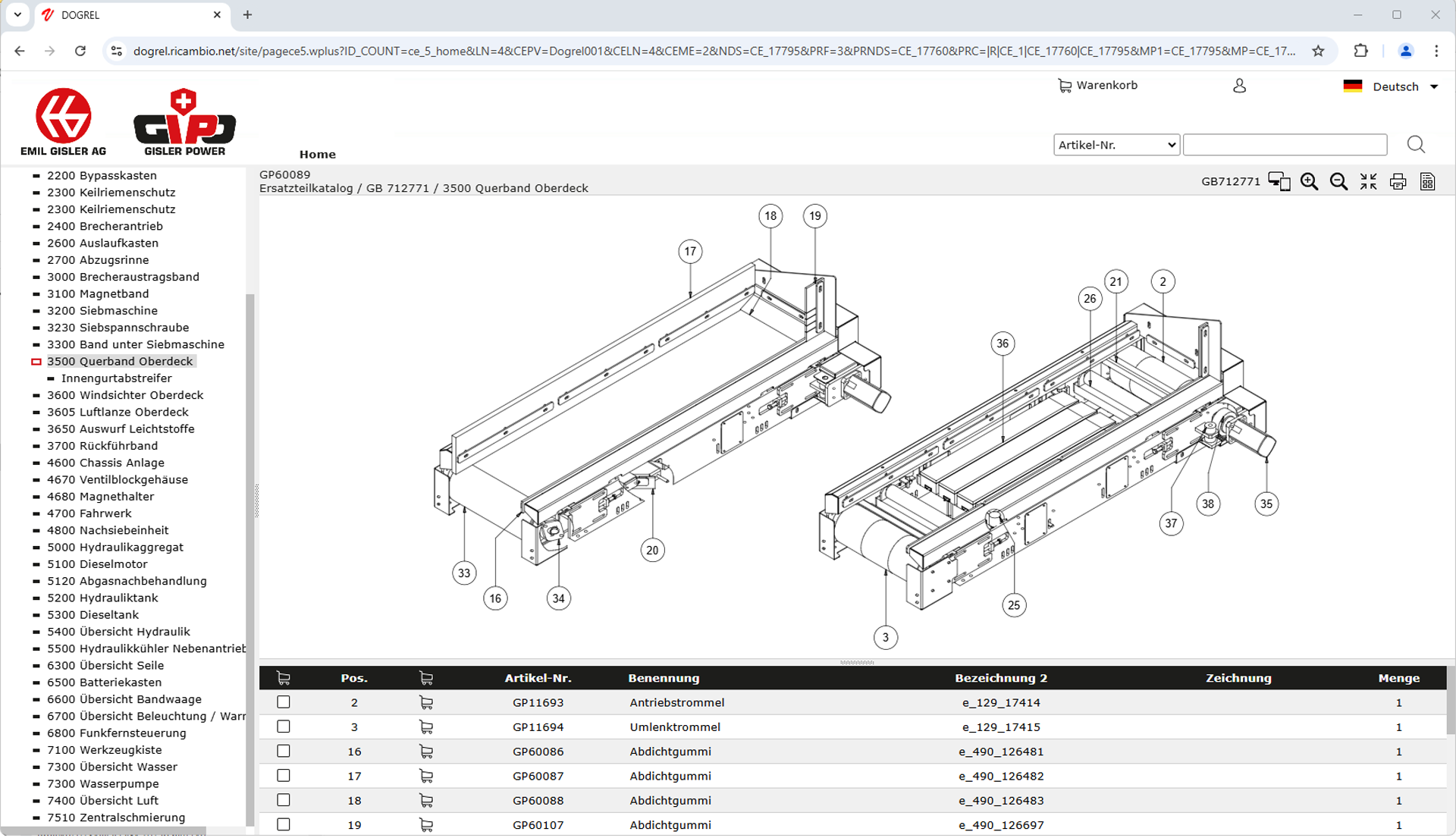
Task: Zoom in on the parts drawing
Action: [1309, 182]
